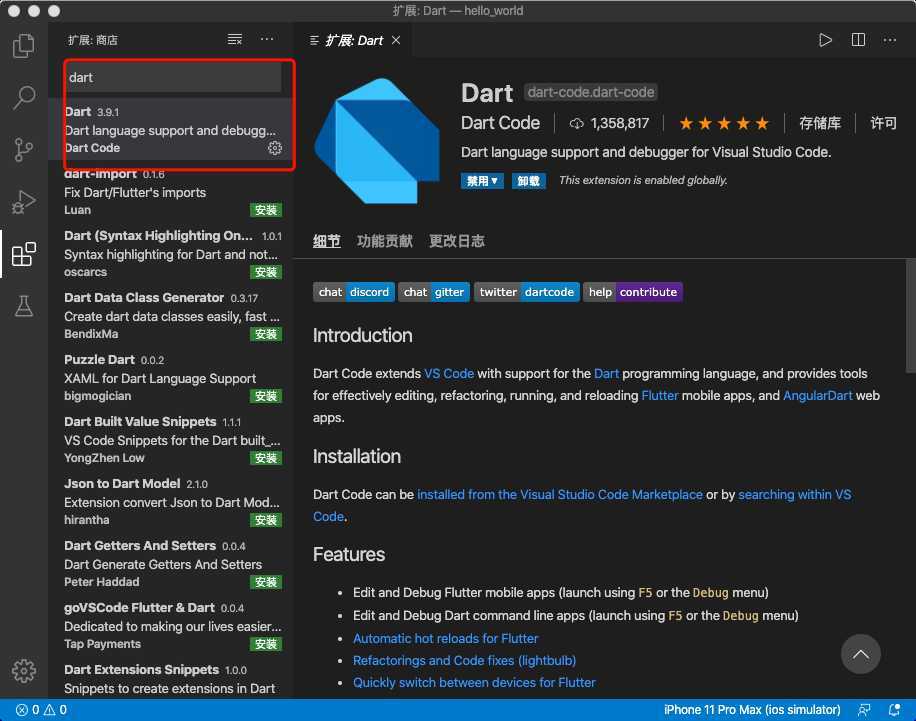The image size is (916, 721).
Task: Install Dart (Syntax Highlighting Only) extension
Action: point(266,272)
